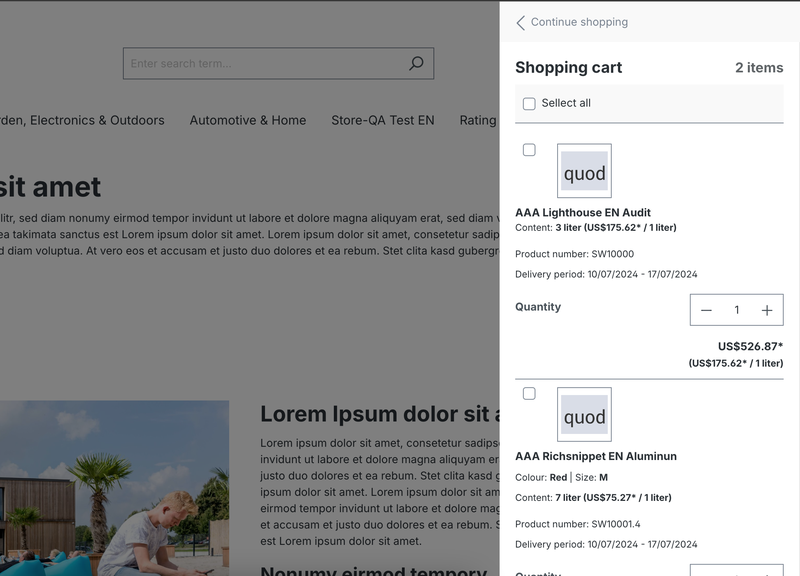Check the AAA Richsnippet EN Aluminun item checkbox
This screenshot has height=576, width=800.
pos(529,394)
